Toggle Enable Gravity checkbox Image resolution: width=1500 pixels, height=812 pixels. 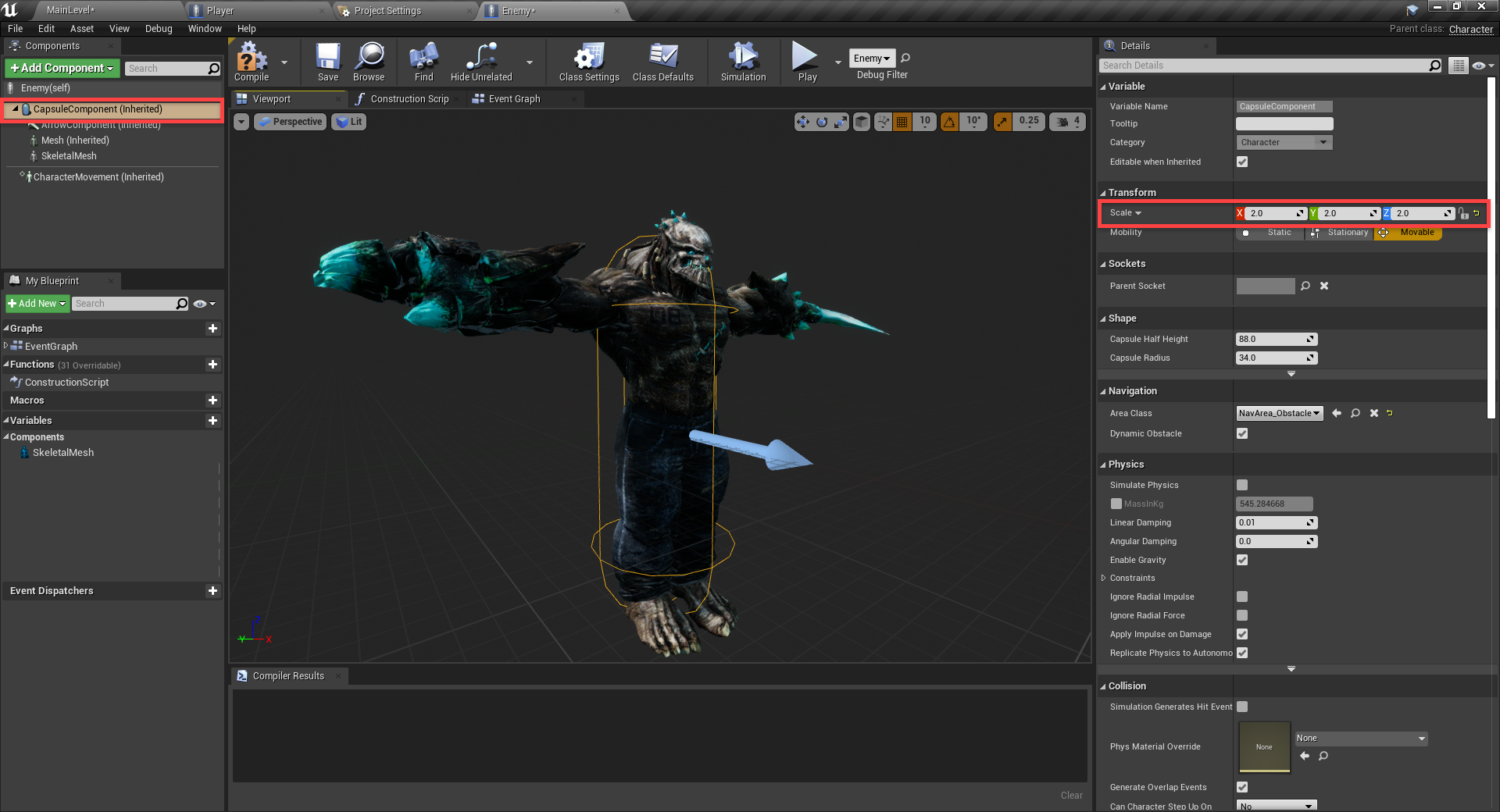pyautogui.click(x=1242, y=560)
